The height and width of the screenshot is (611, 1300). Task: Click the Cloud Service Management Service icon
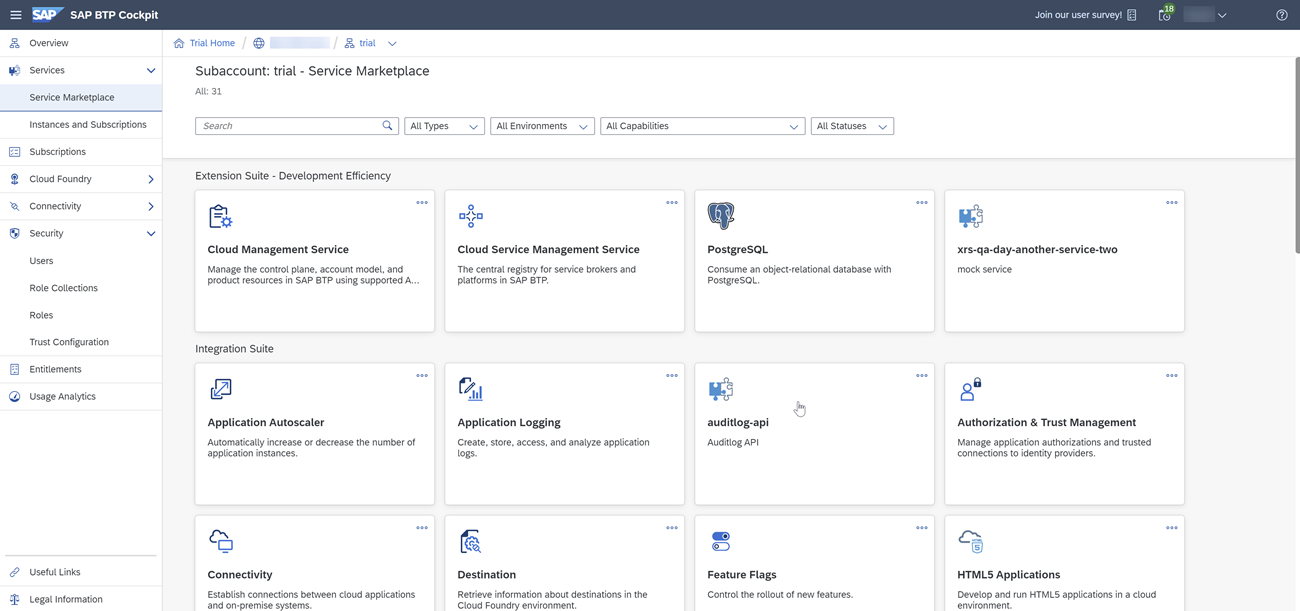[x=470, y=216]
